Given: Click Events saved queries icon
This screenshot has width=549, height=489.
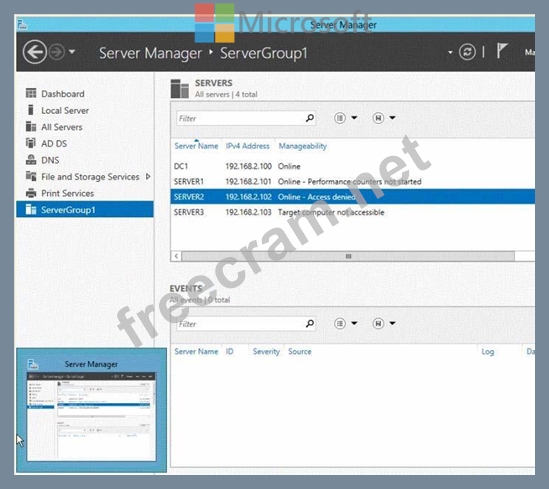Looking at the screenshot, I should point(378,323).
